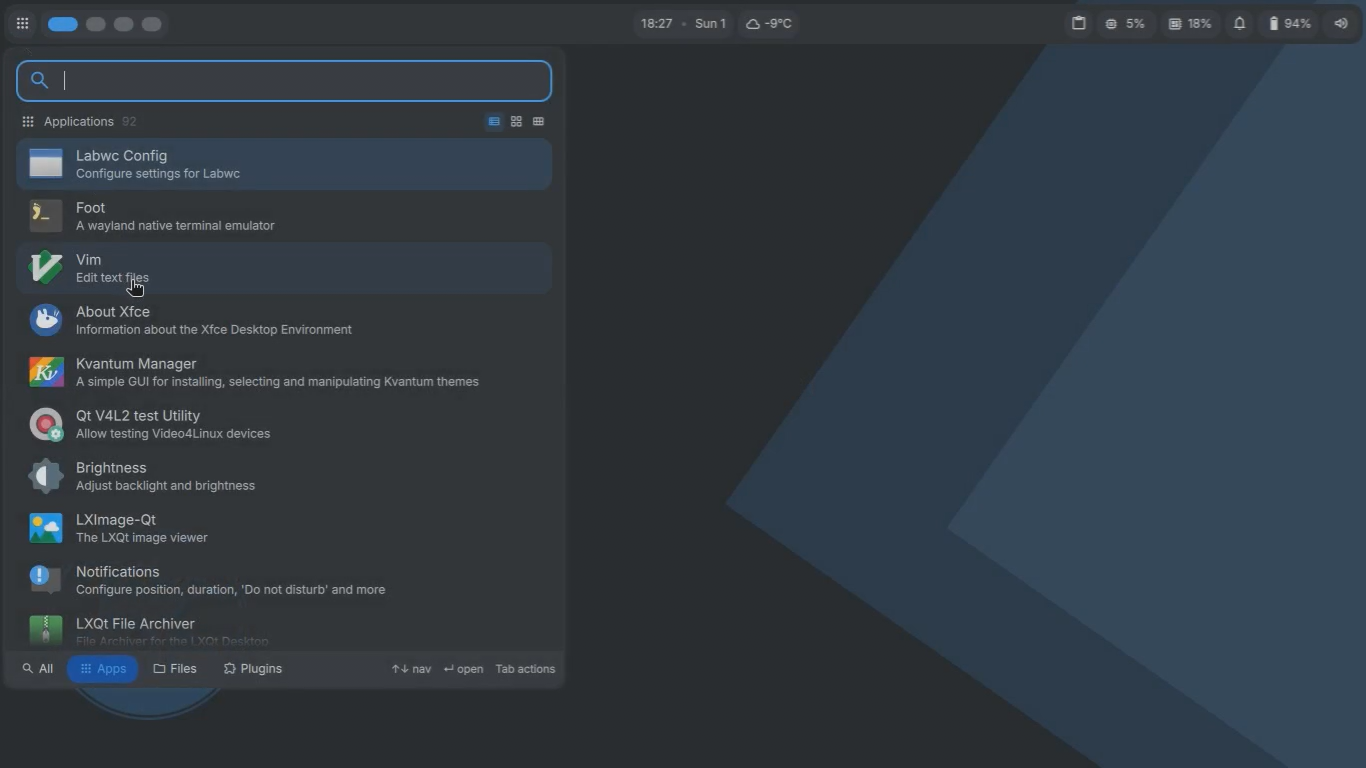Click the weather indicator showing -9°C
The height and width of the screenshot is (768, 1366).
(x=769, y=24)
